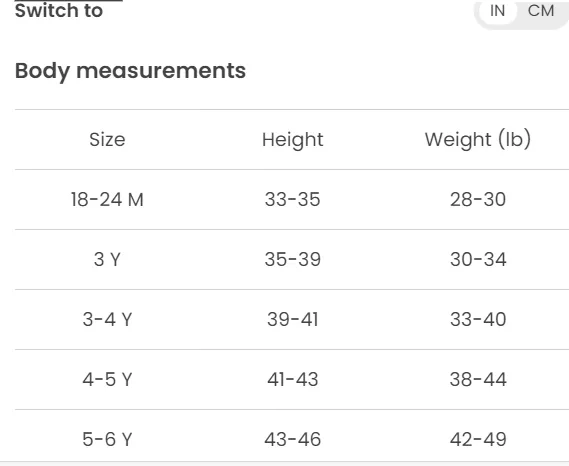Click the Weight (lb) column header
The height and width of the screenshot is (466, 569).
point(478,139)
